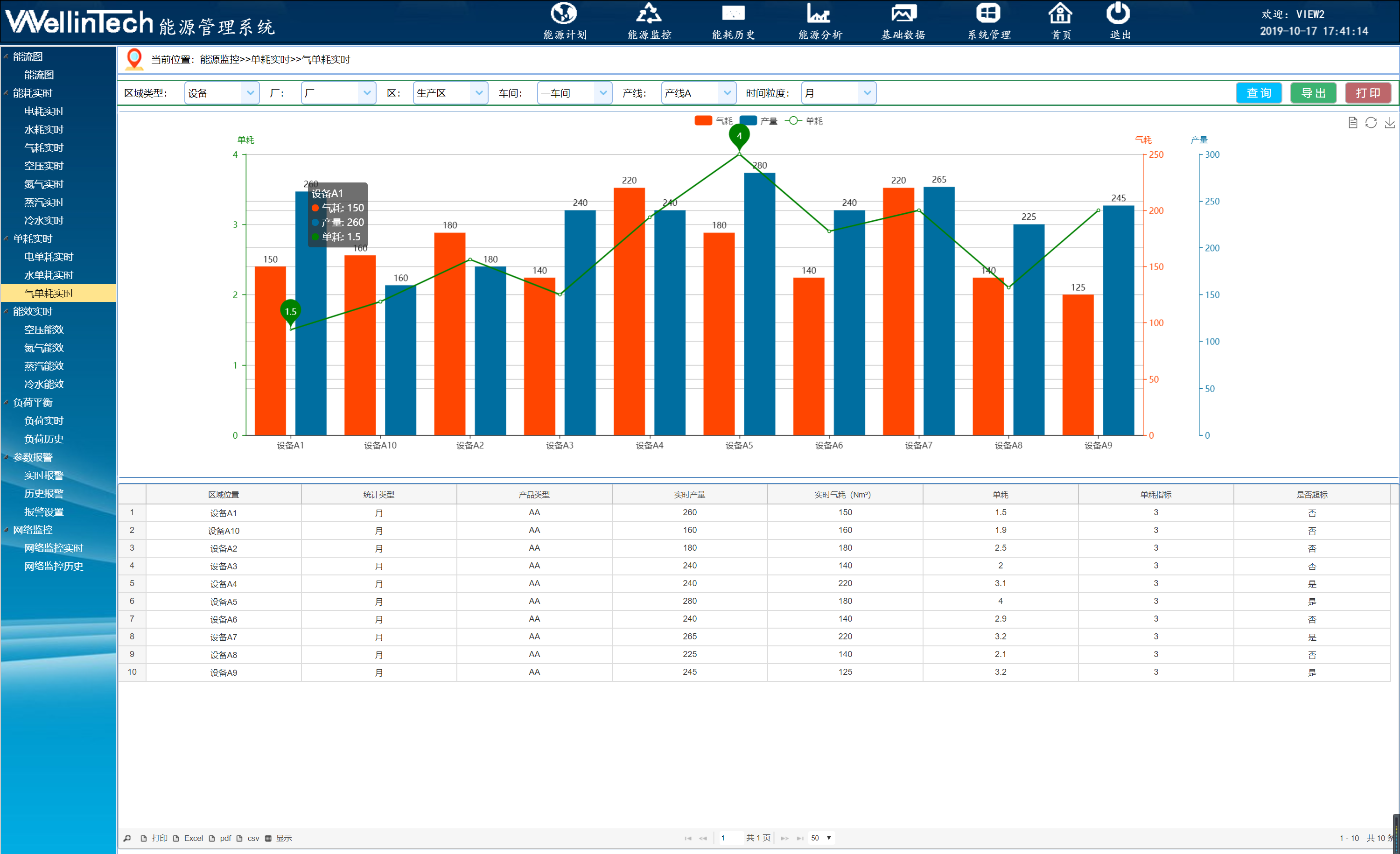Image resolution: width=1400 pixels, height=854 pixels.
Task: Sort by 单耗 column header
Action: click(x=1000, y=494)
